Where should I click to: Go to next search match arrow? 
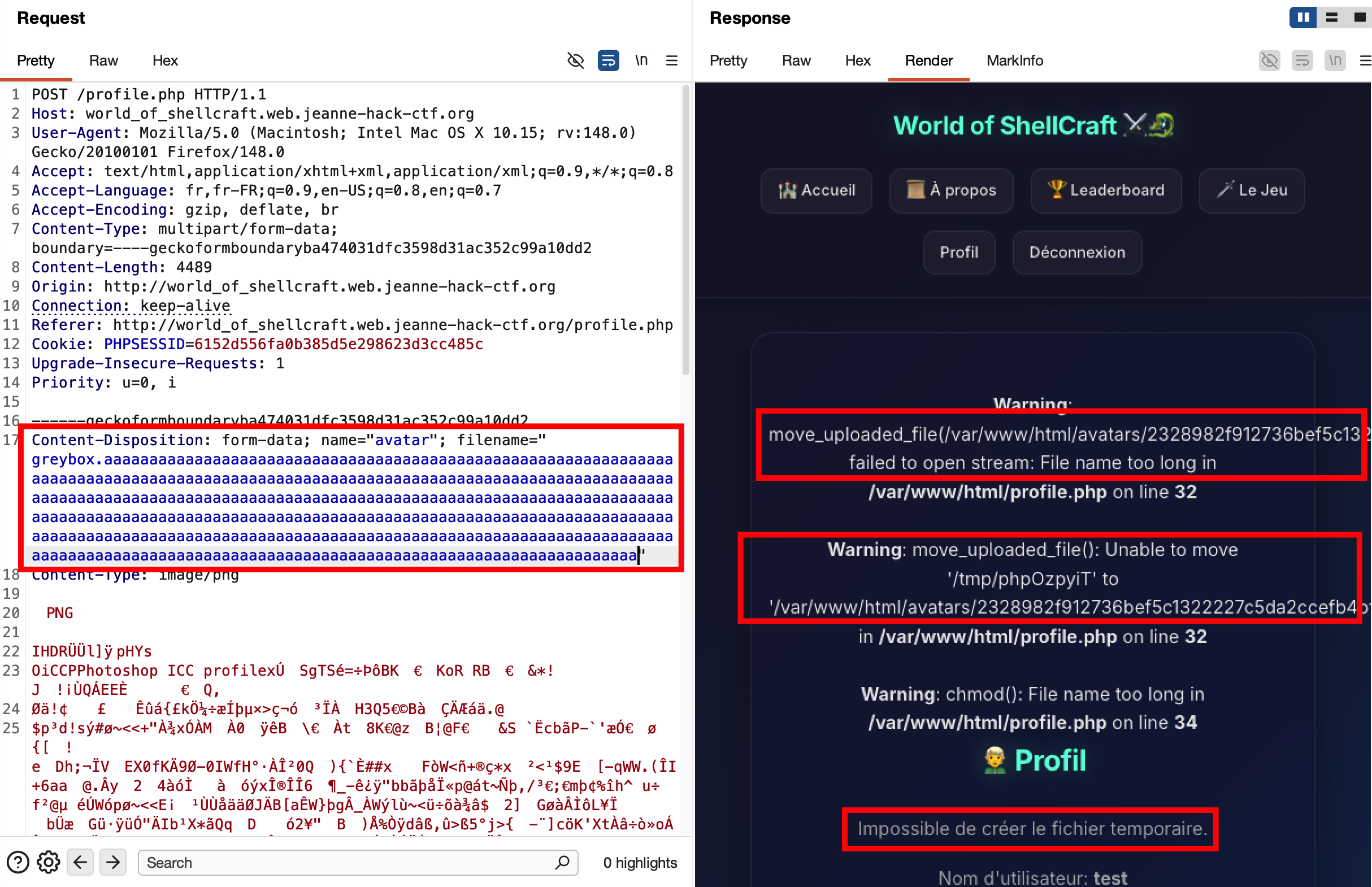point(113,862)
